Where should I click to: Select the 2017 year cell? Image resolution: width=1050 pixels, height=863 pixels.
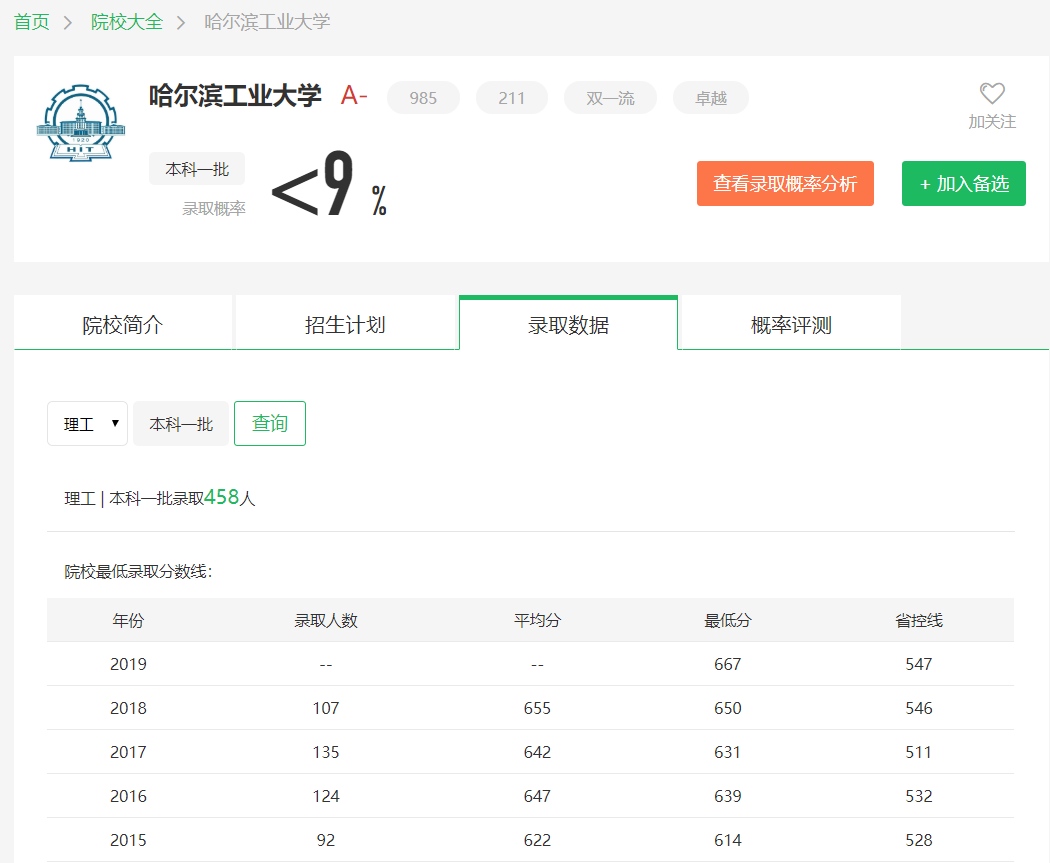pyautogui.click(x=128, y=752)
